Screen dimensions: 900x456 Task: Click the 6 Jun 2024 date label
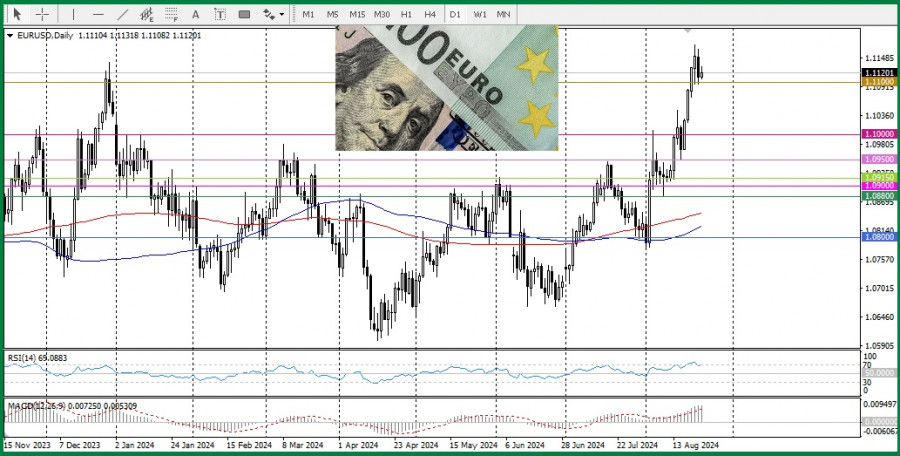tap(525, 445)
